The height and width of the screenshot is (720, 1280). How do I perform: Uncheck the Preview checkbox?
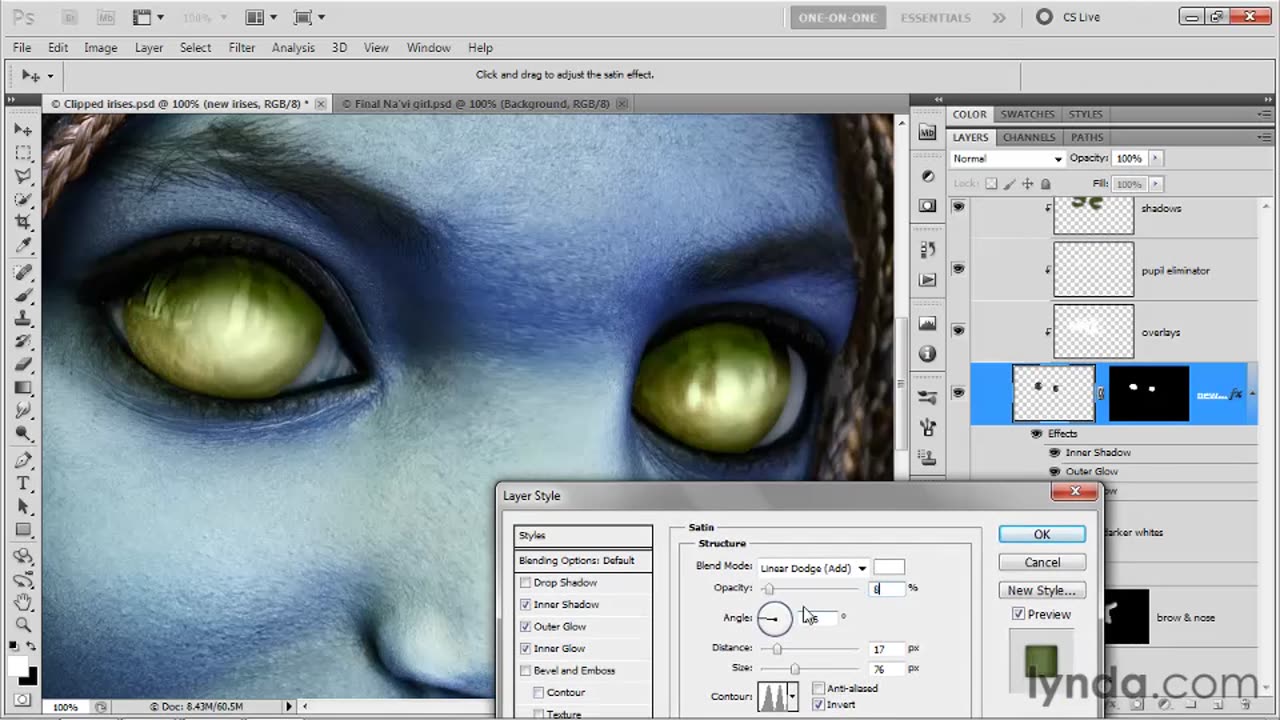1018,614
